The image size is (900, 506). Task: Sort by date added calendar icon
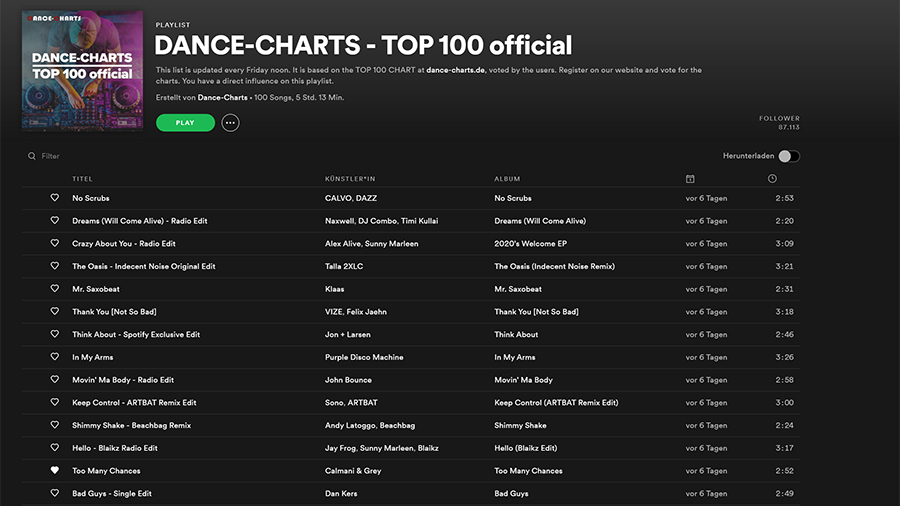pyautogui.click(x=690, y=179)
